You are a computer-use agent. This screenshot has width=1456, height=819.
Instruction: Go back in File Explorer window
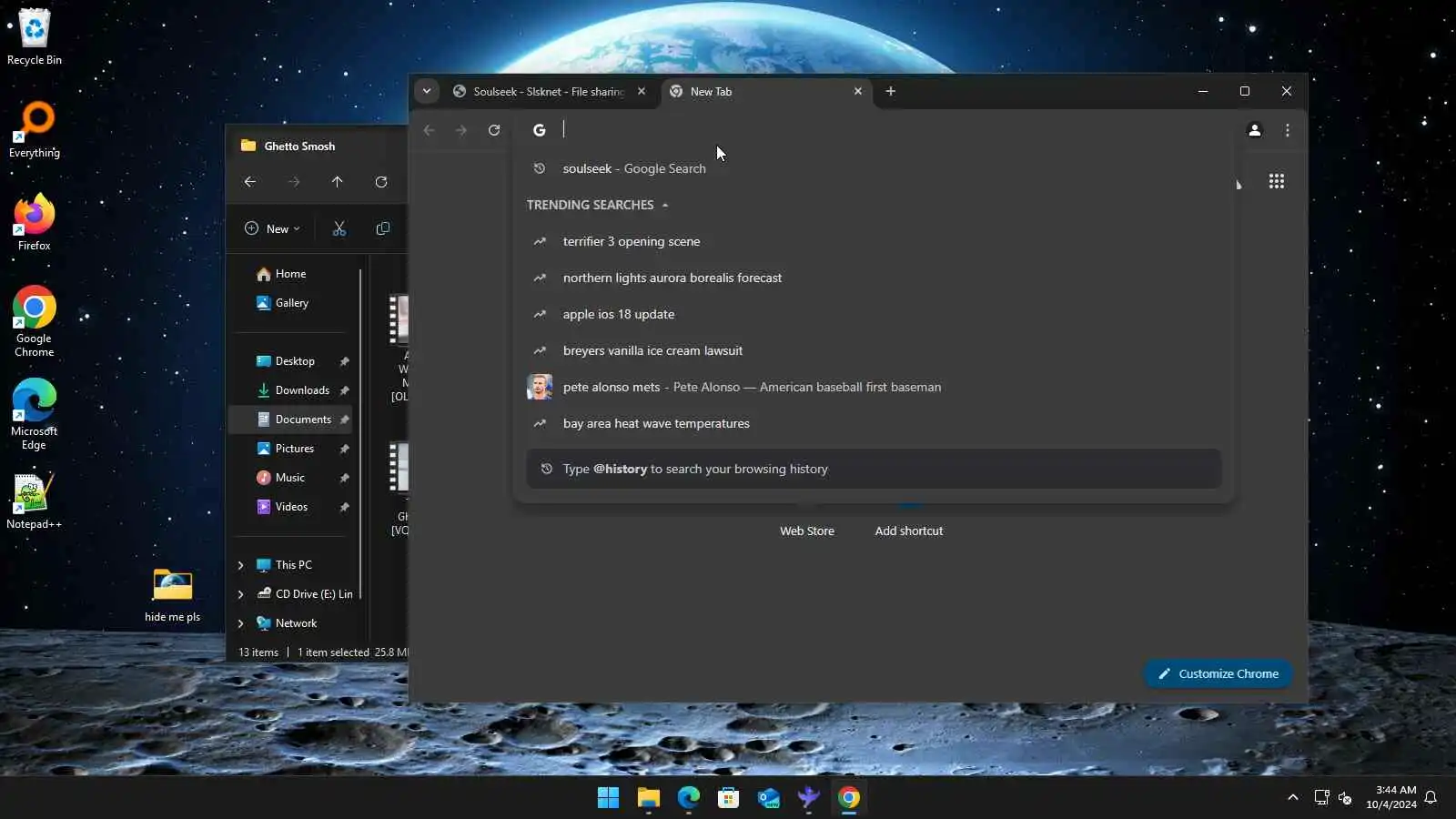(x=250, y=182)
